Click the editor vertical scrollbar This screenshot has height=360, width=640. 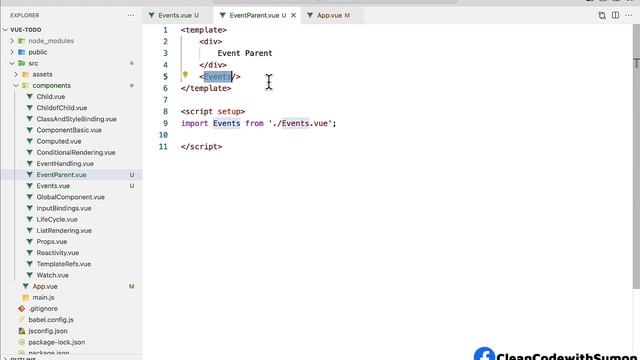click(x=636, y=155)
